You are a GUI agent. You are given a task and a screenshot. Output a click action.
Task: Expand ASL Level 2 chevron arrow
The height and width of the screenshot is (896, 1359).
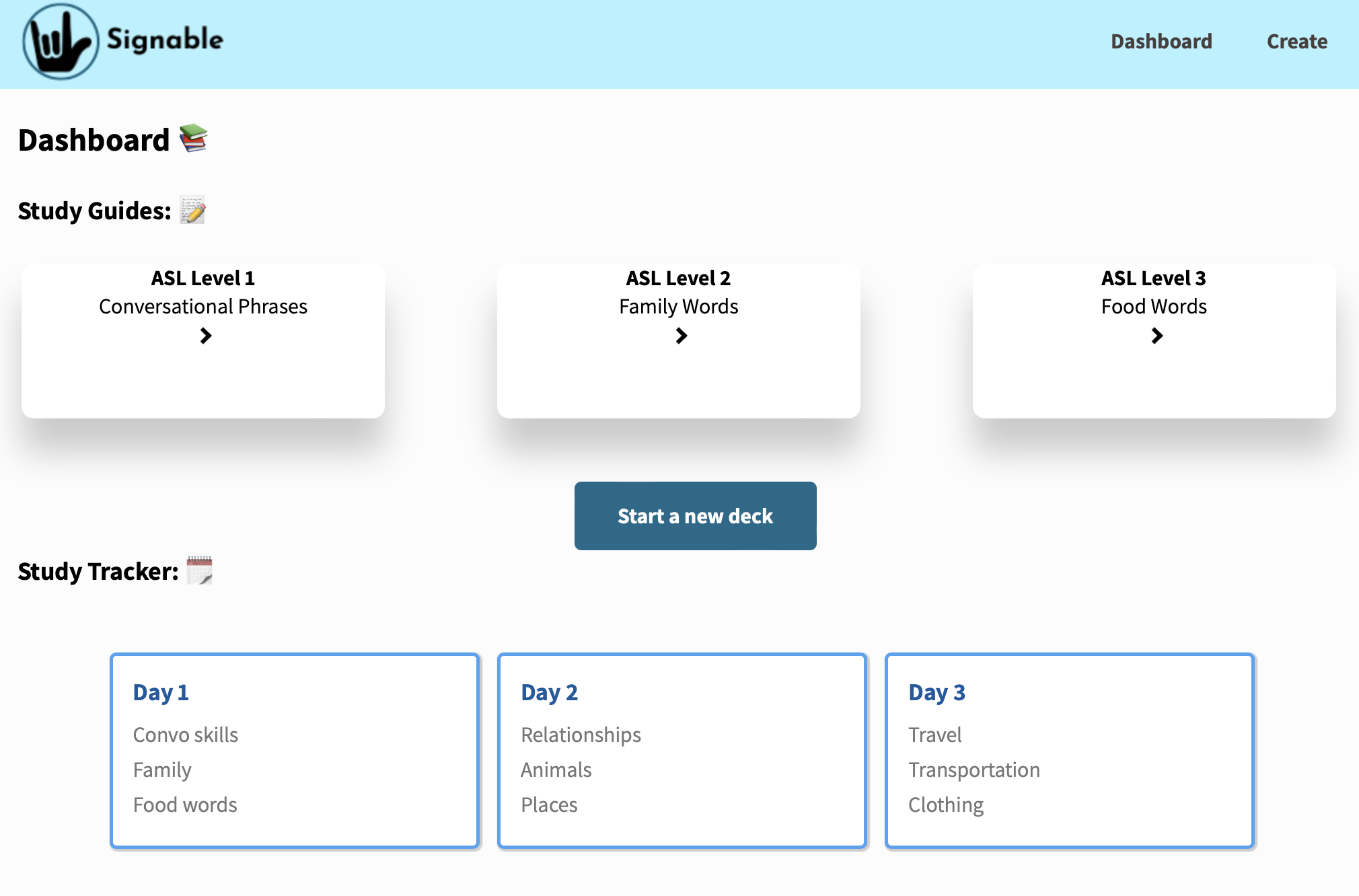(x=681, y=336)
